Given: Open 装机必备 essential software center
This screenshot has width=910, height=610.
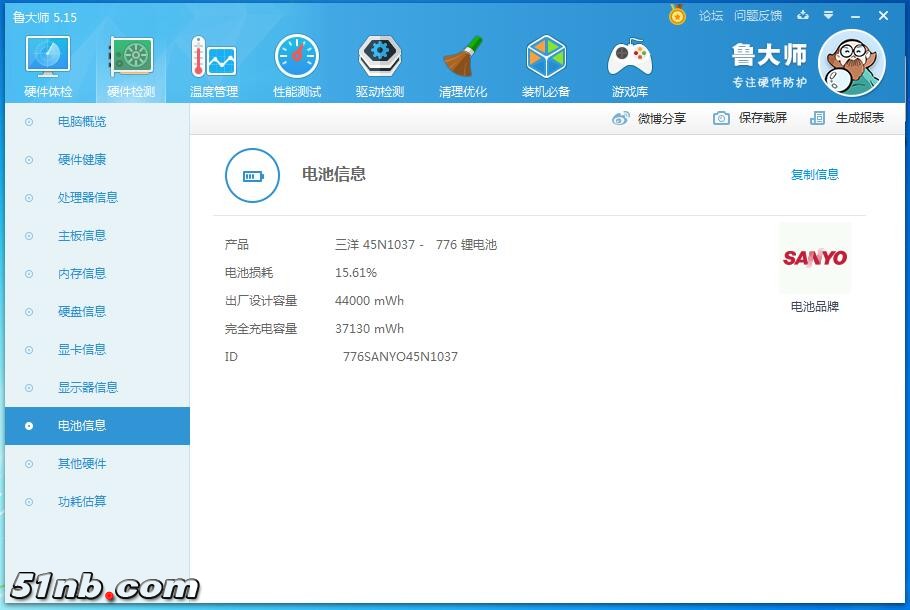Looking at the screenshot, I should click(546, 65).
